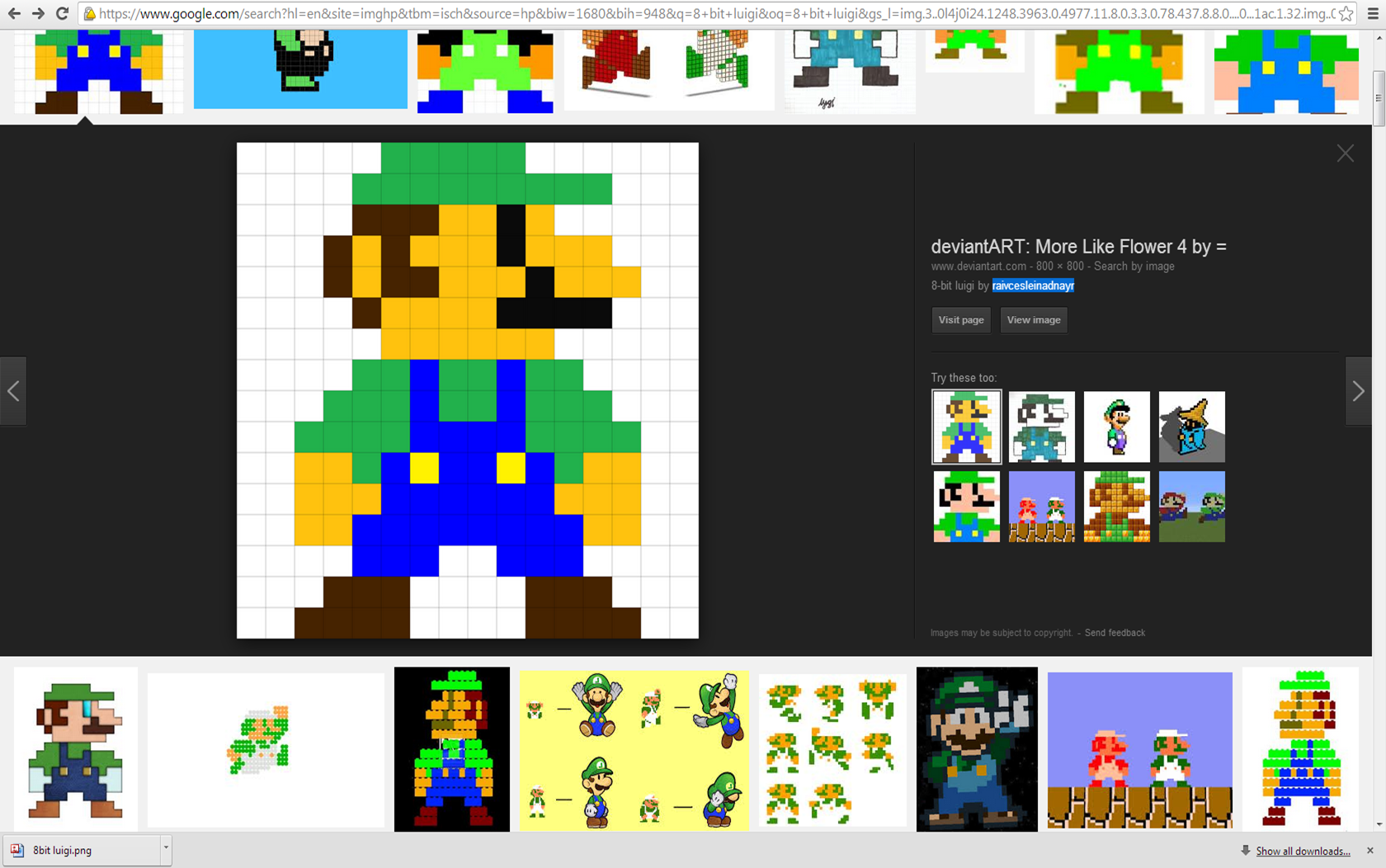Go to previous image with left chevron
Screen dimensions: 1386x868
coord(13,390)
